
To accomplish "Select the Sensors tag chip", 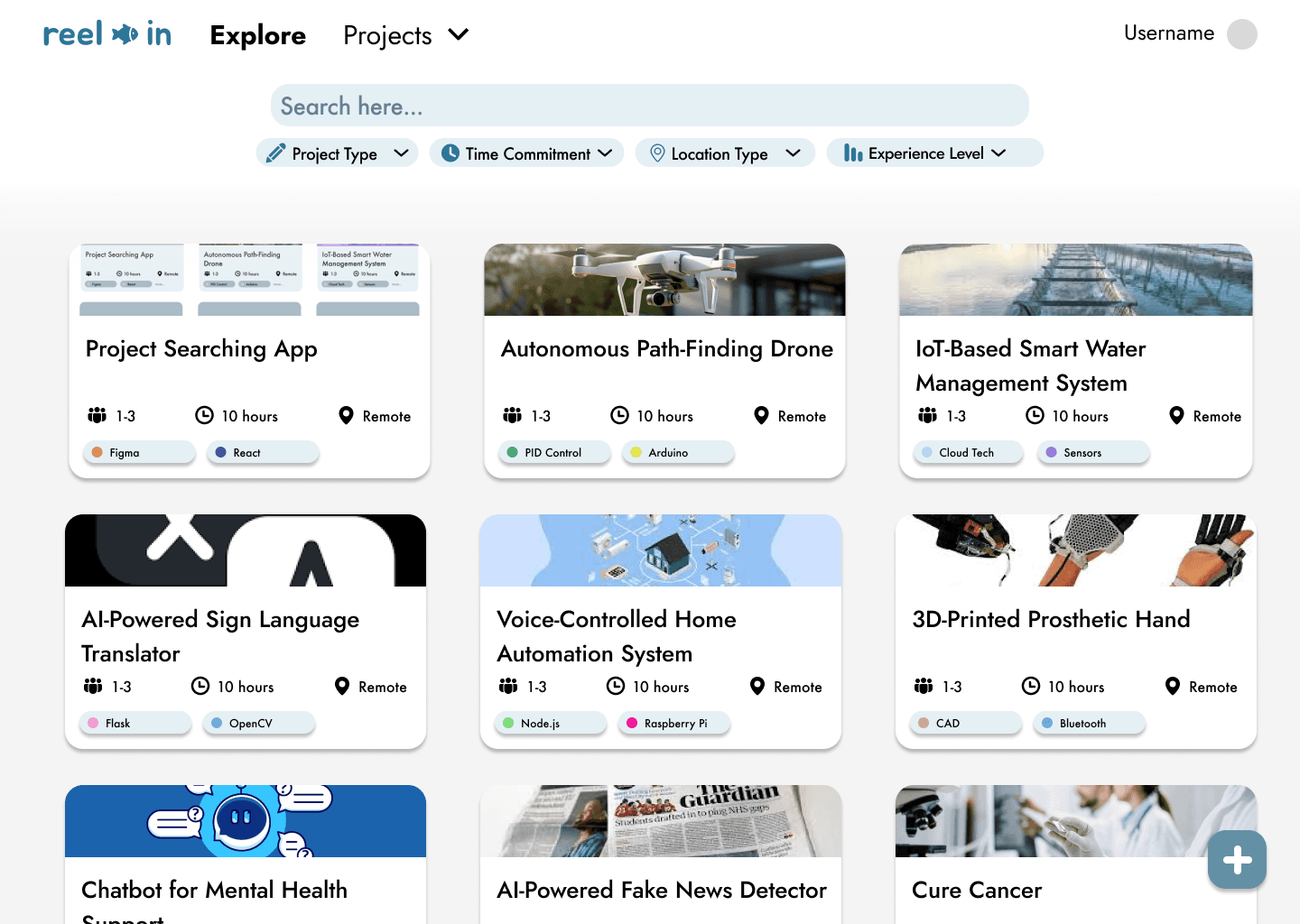I will (x=1094, y=452).
